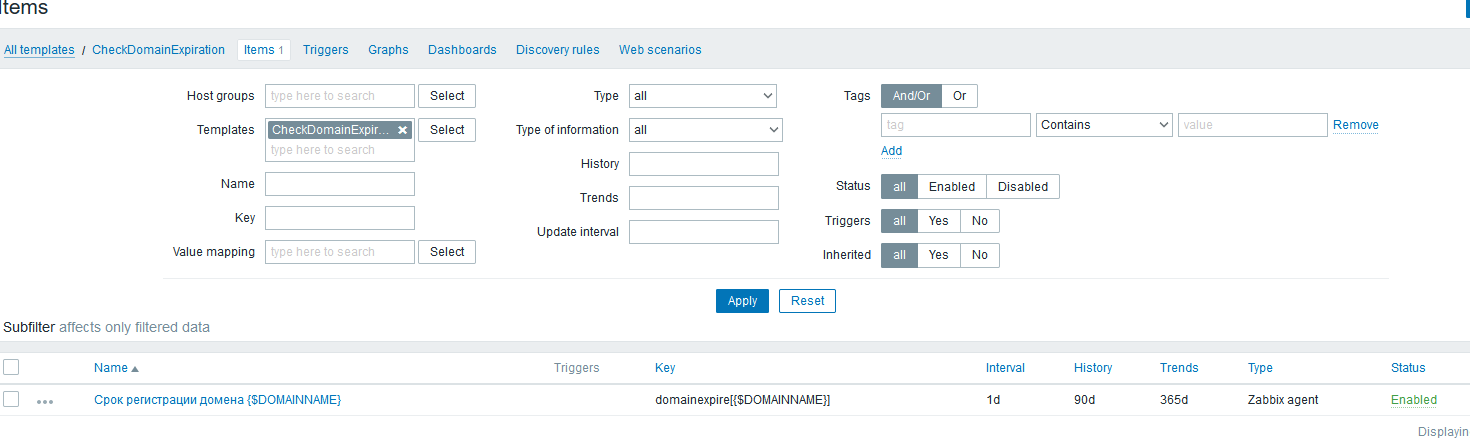Open Type of information dropdown
Image resolution: width=1470 pixels, height=444 pixels.
click(706, 130)
